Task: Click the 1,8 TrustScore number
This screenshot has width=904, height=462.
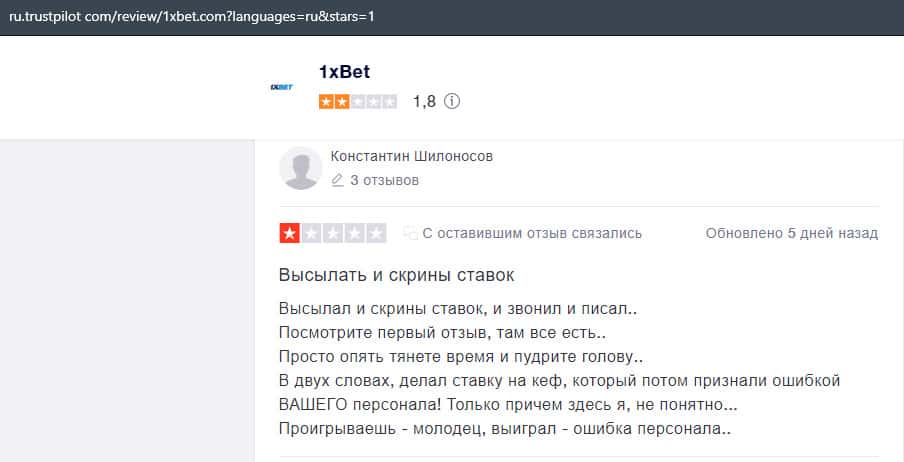Action: [x=424, y=101]
